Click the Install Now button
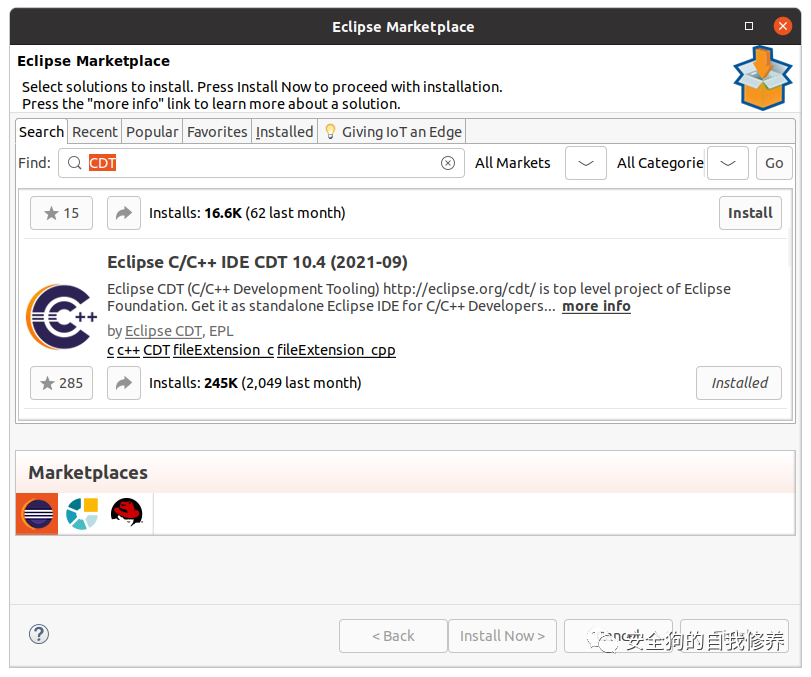Image resolution: width=811 pixels, height=677 pixels. point(502,636)
